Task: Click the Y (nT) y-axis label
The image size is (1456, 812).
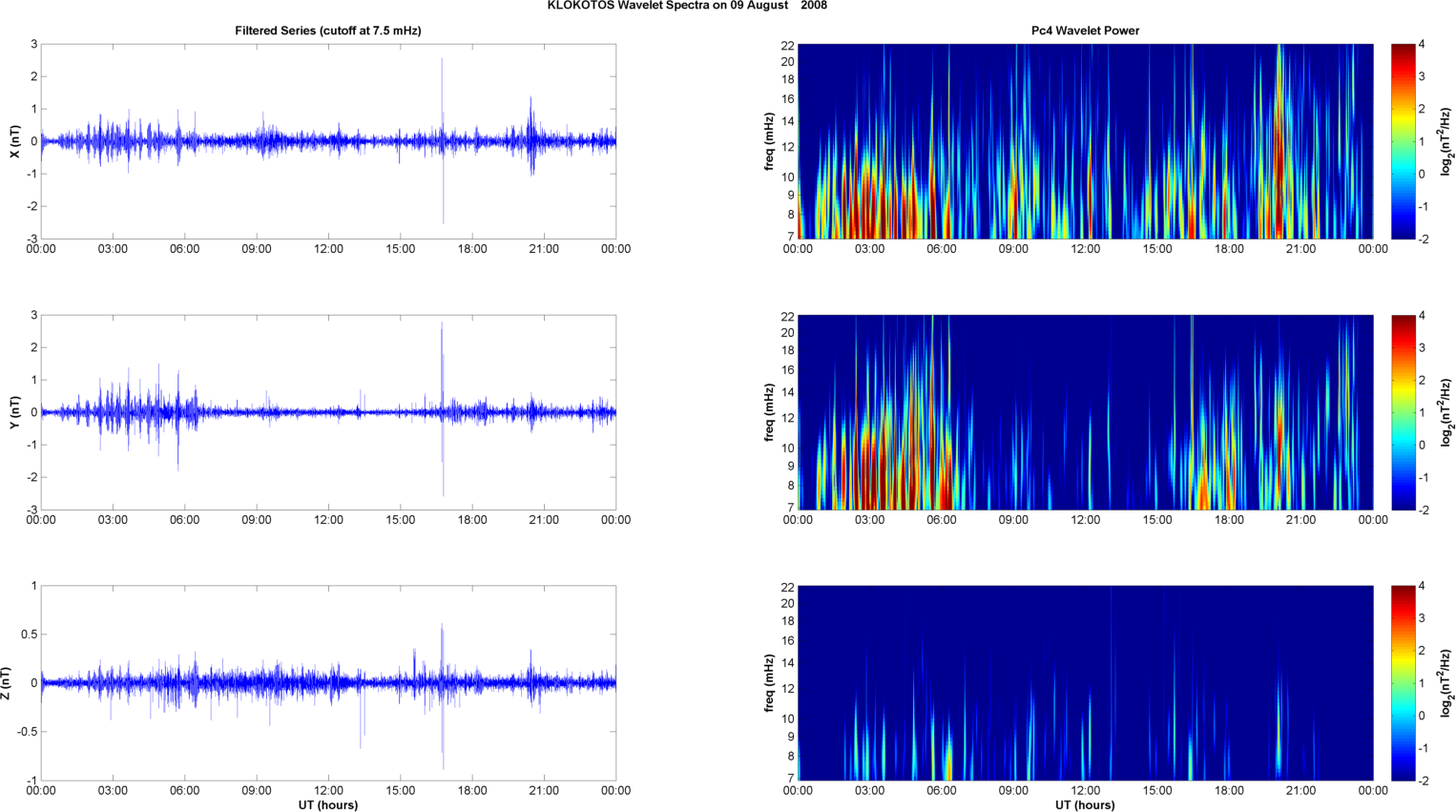Action: coord(14,412)
